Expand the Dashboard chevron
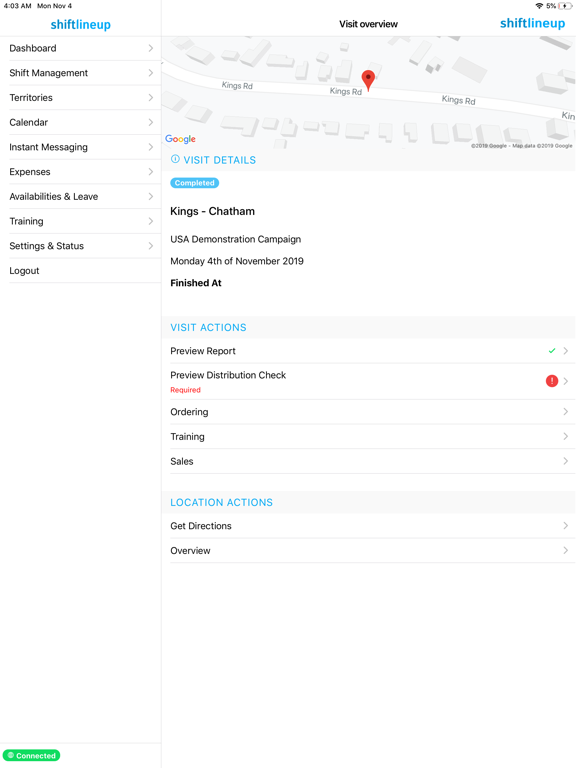This screenshot has height=768, width=576. (x=151, y=48)
